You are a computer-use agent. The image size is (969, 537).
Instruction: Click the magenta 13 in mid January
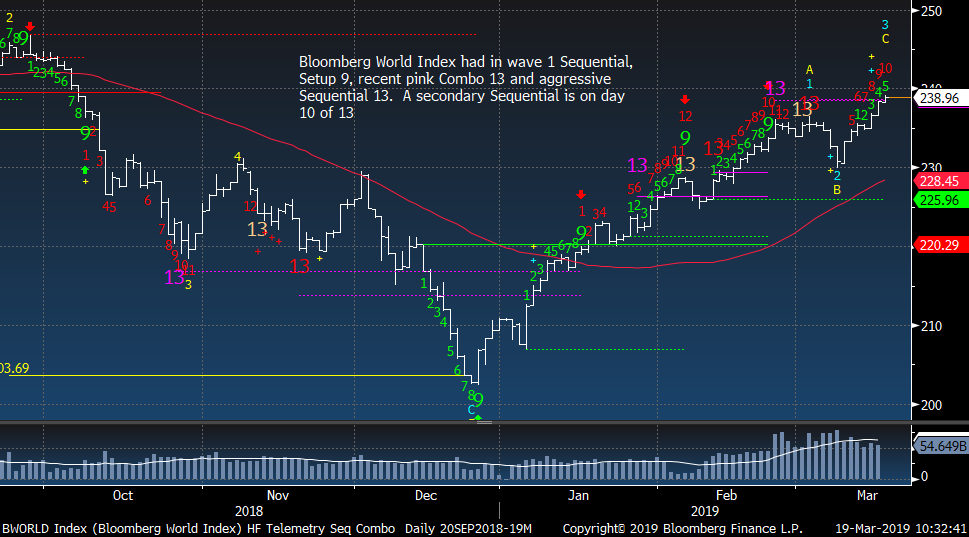(637, 165)
